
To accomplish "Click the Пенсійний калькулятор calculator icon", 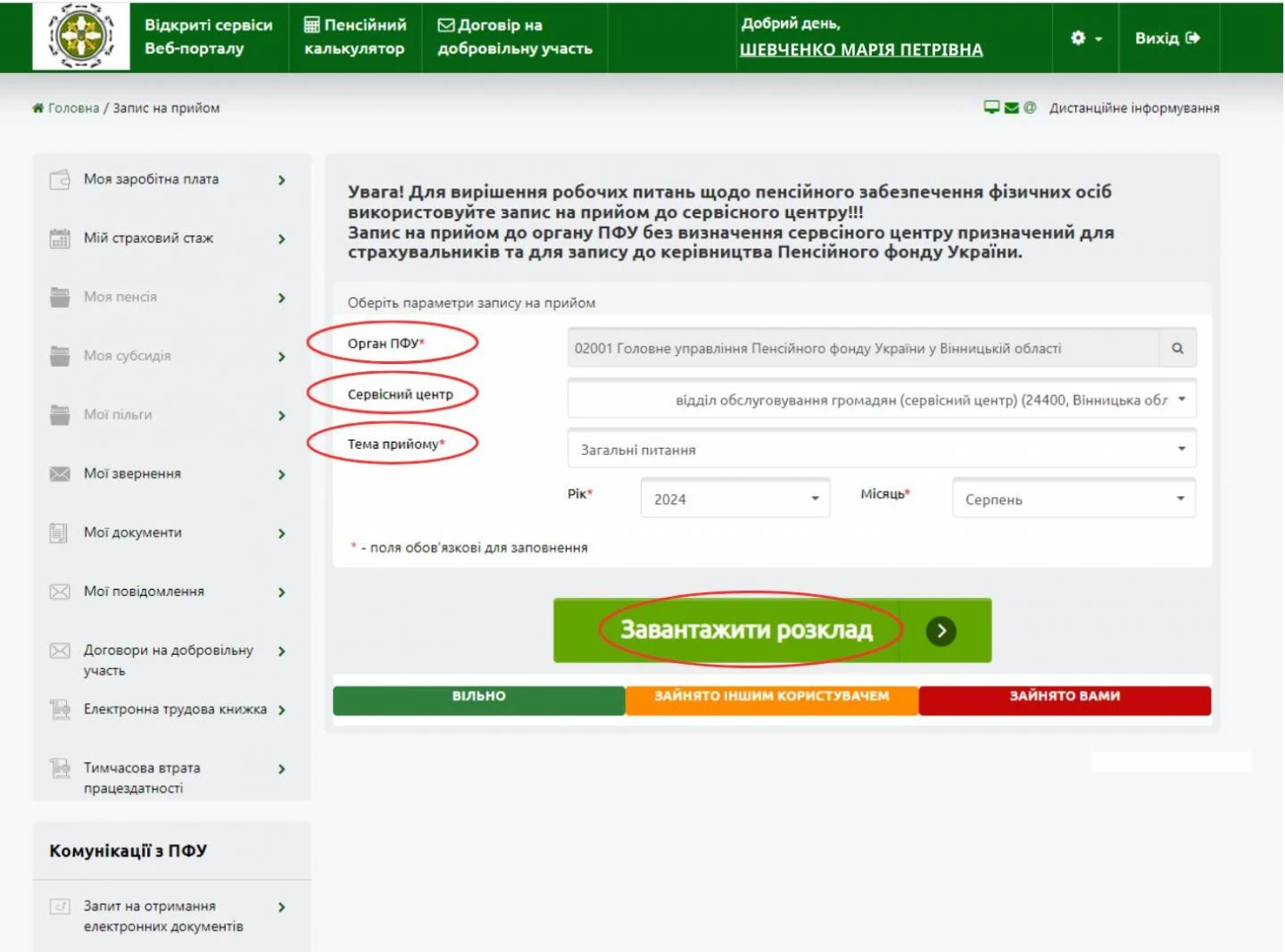I will 311,25.
